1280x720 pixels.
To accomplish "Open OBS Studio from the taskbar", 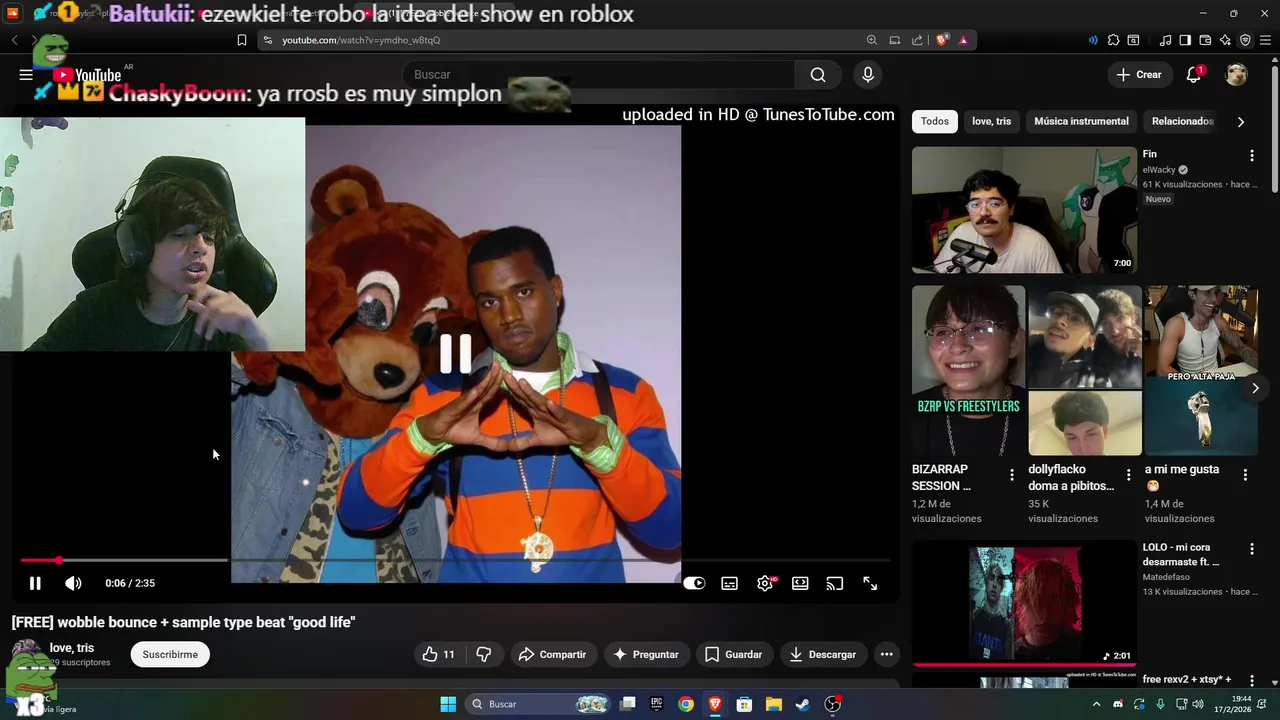I will pyautogui.click(x=832, y=704).
